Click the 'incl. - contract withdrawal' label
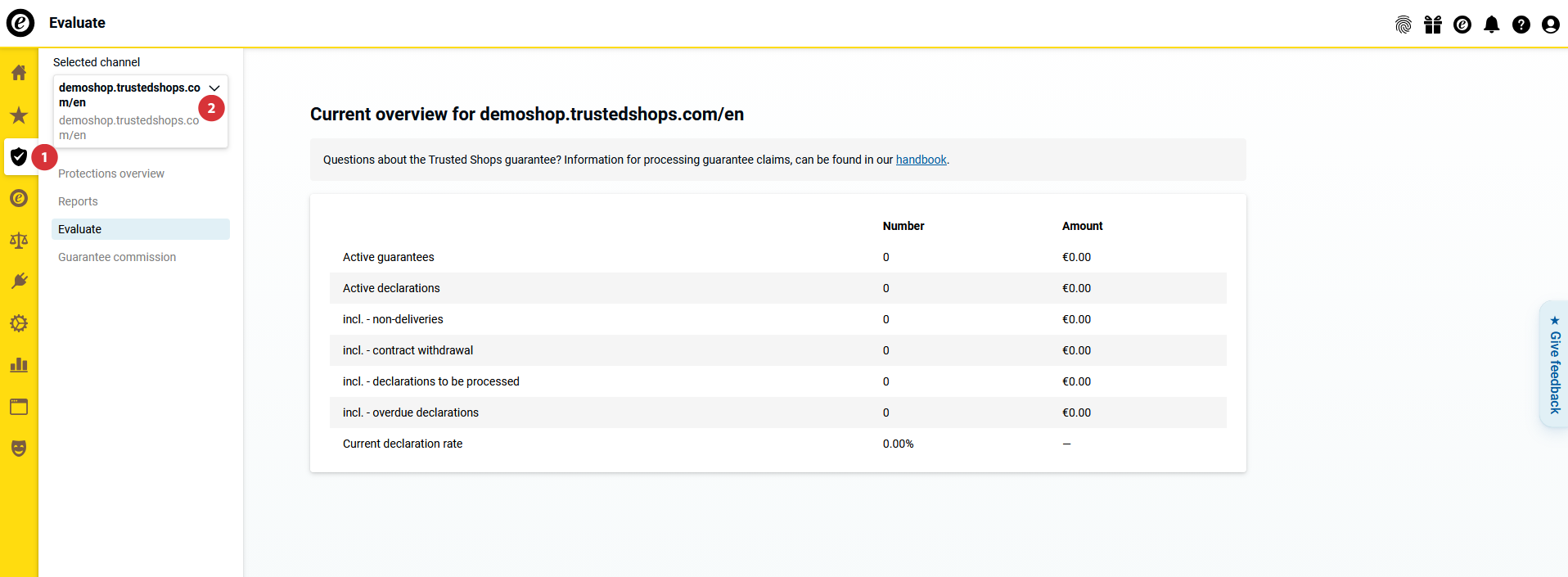This screenshot has height=577, width=1568. coord(408,350)
